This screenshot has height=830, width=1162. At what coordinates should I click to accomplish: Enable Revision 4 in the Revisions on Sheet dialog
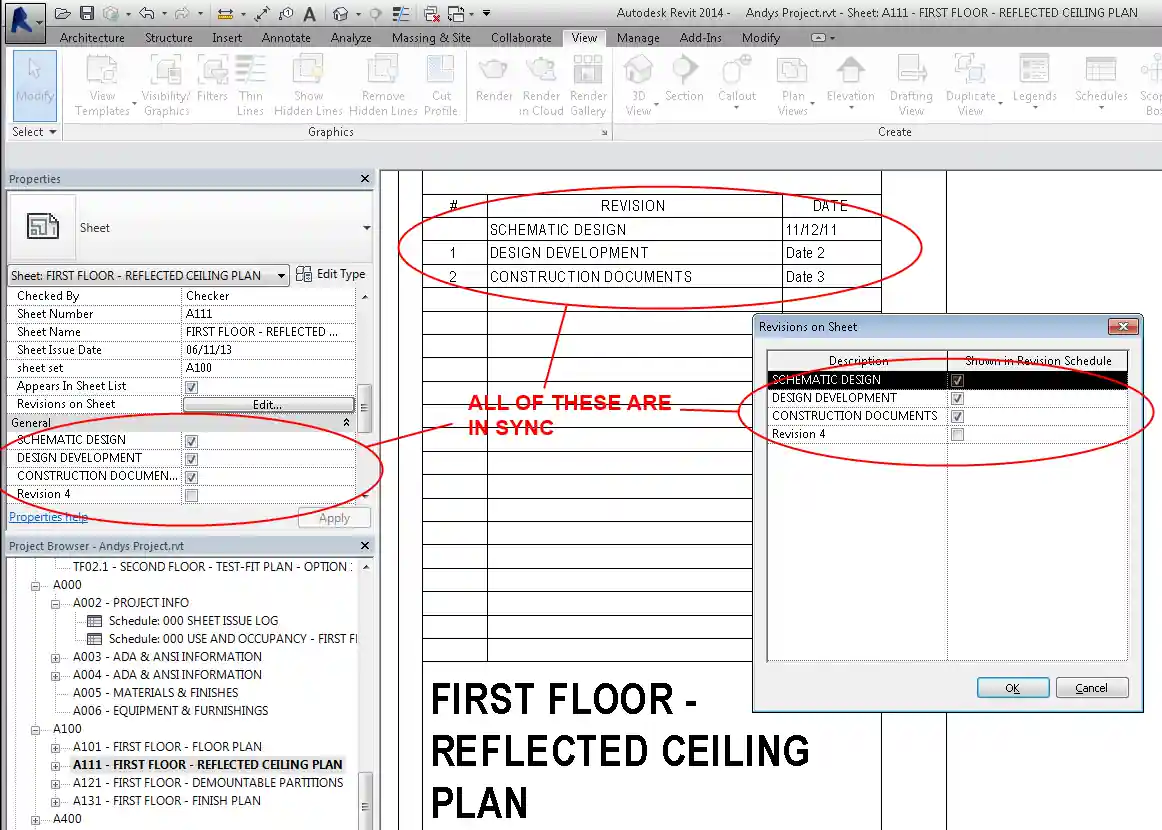(957, 433)
